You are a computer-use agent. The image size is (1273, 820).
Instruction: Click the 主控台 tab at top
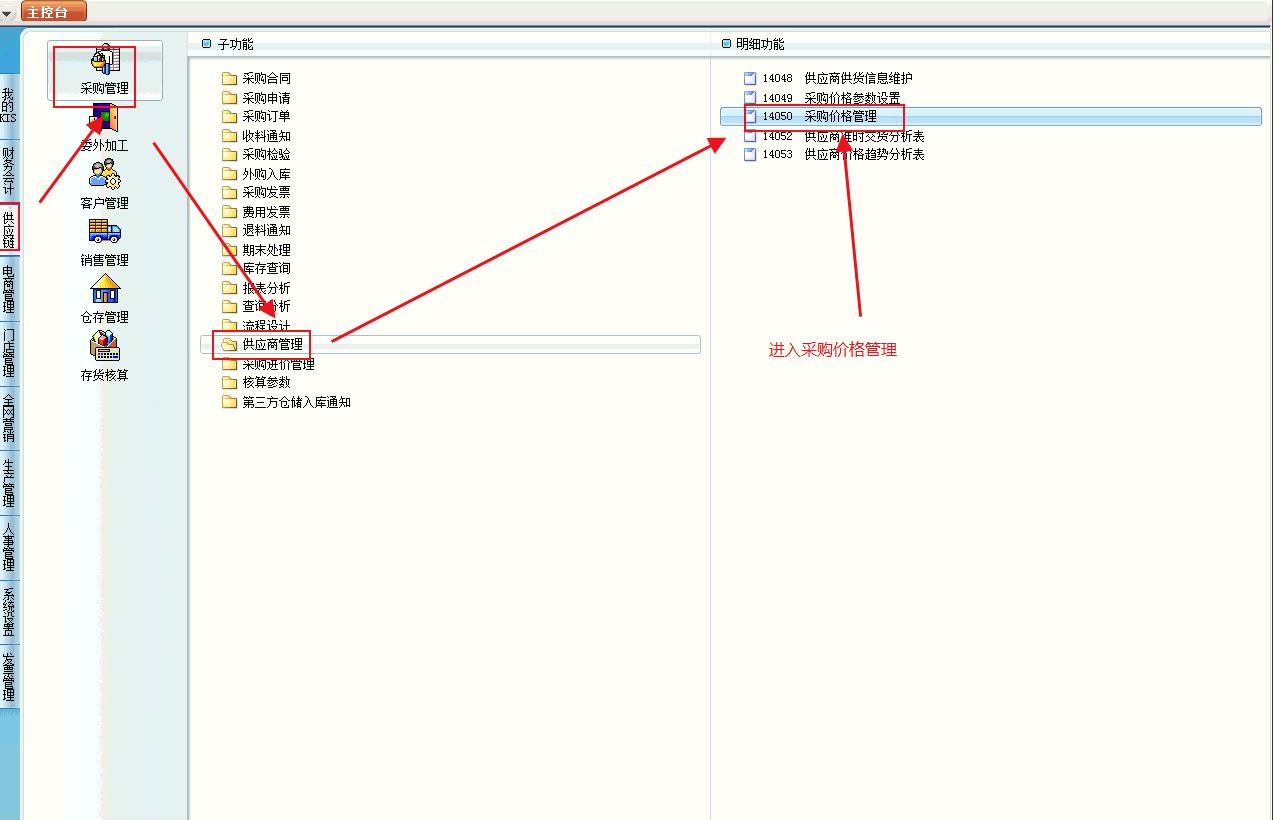[x=53, y=12]
